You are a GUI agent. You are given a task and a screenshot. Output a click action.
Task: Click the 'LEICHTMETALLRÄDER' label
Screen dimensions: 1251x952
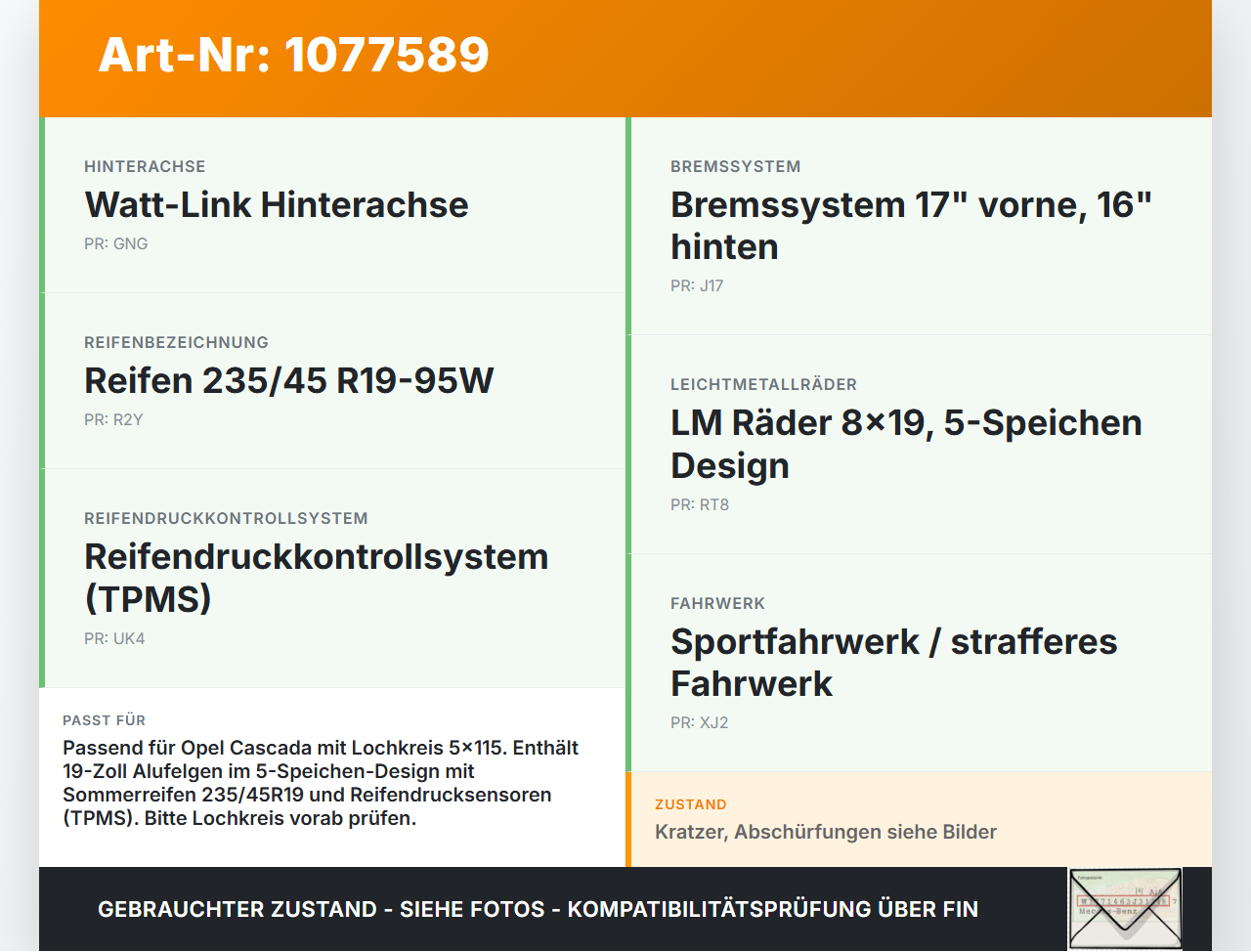click(x=763, y=384)
